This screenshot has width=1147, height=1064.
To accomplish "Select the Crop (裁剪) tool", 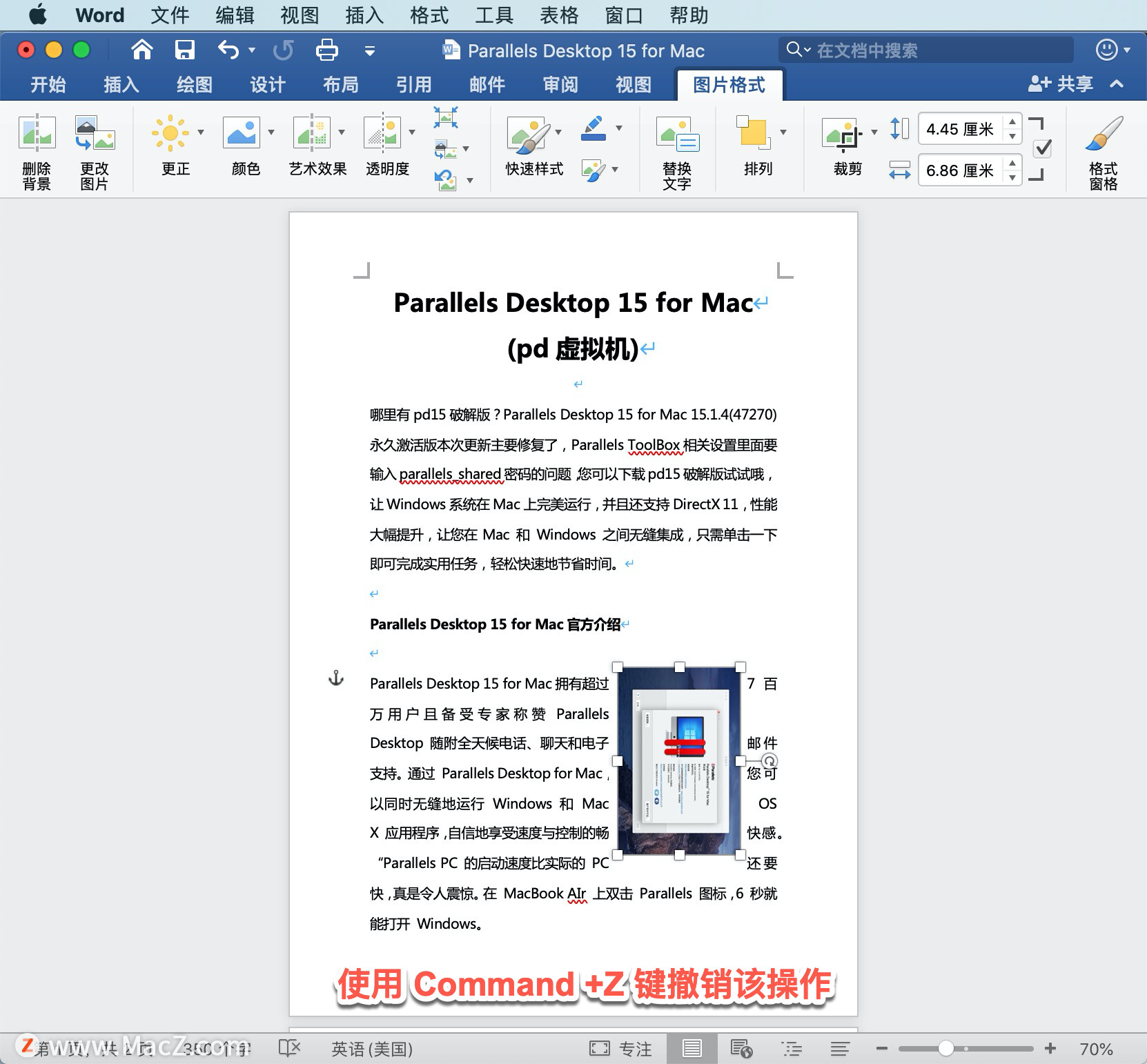I will pos(843,133).
